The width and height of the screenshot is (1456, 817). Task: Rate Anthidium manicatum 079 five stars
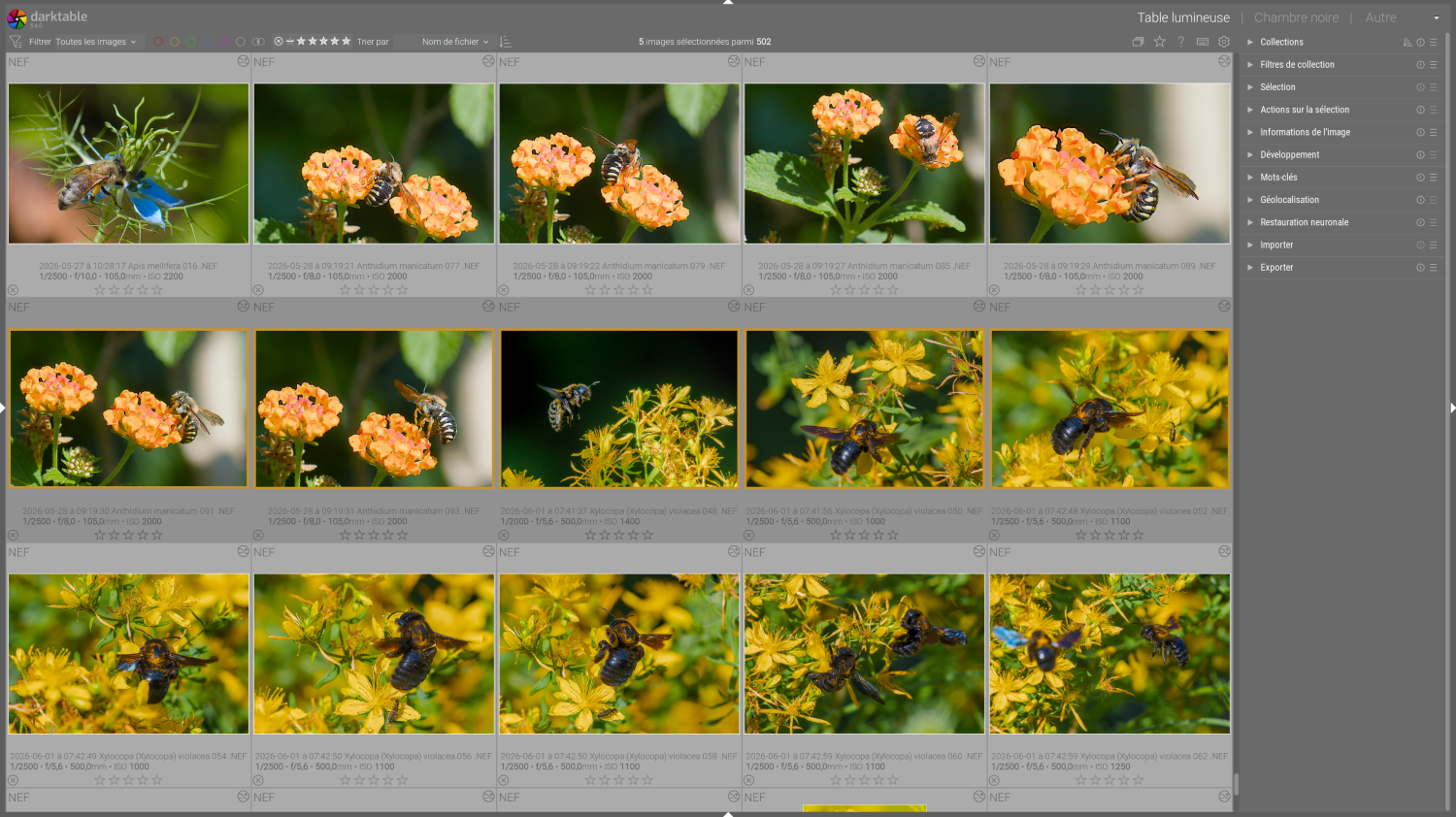point(648,290)
